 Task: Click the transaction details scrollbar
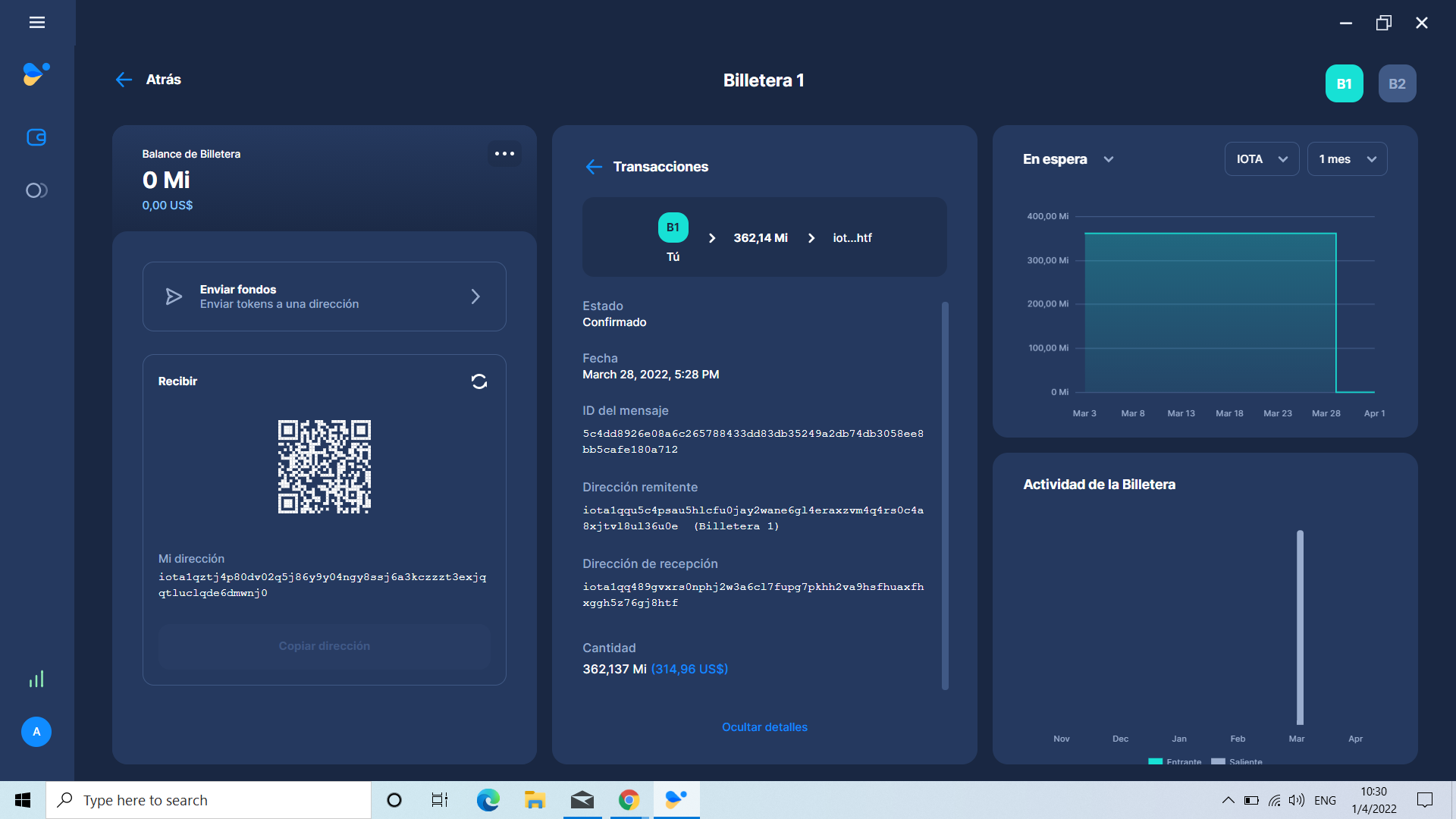pos(945,496)
